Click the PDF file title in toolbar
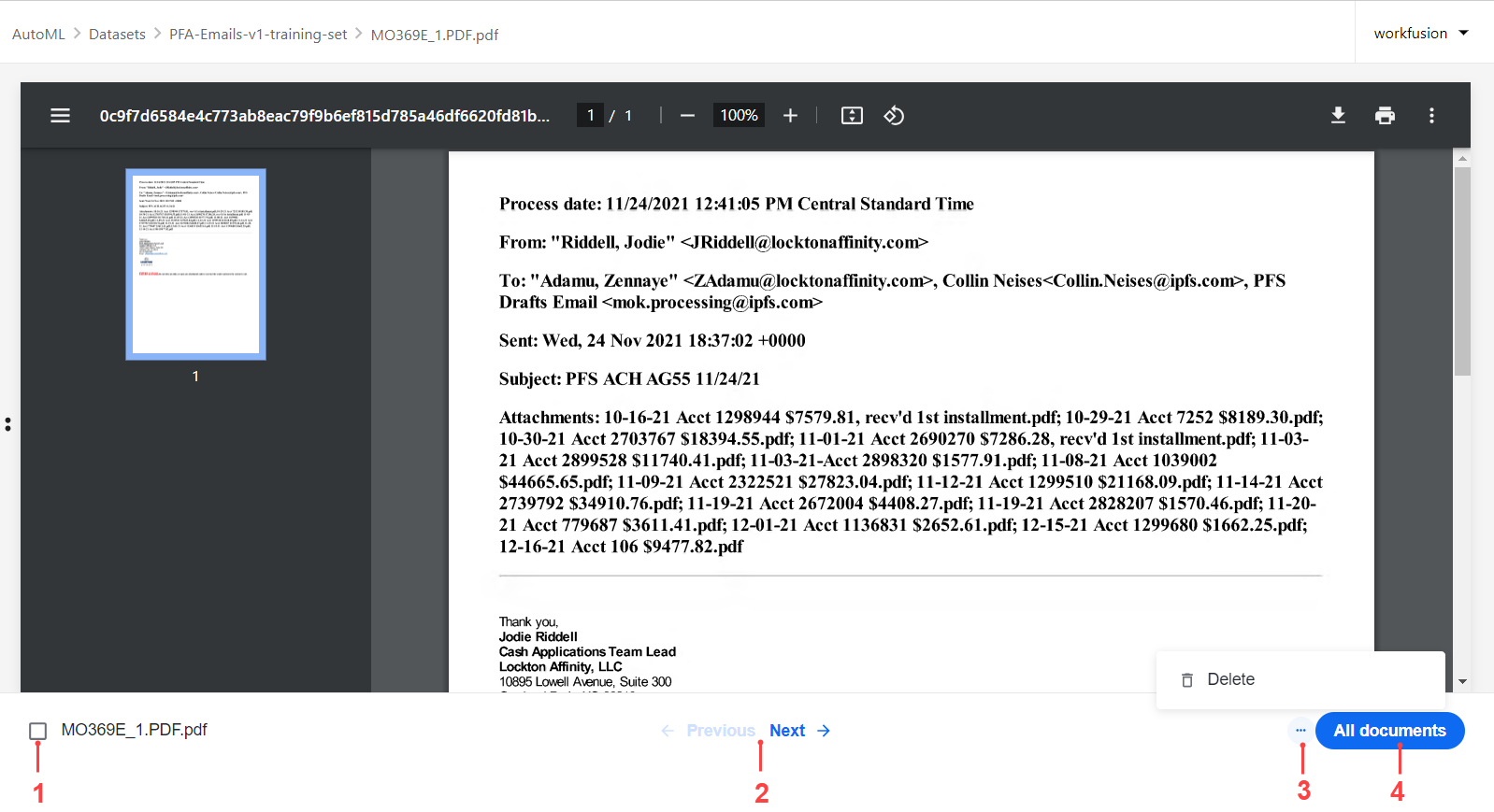The height and width of the screenshot is (812, 1494). tap(324, 116)
